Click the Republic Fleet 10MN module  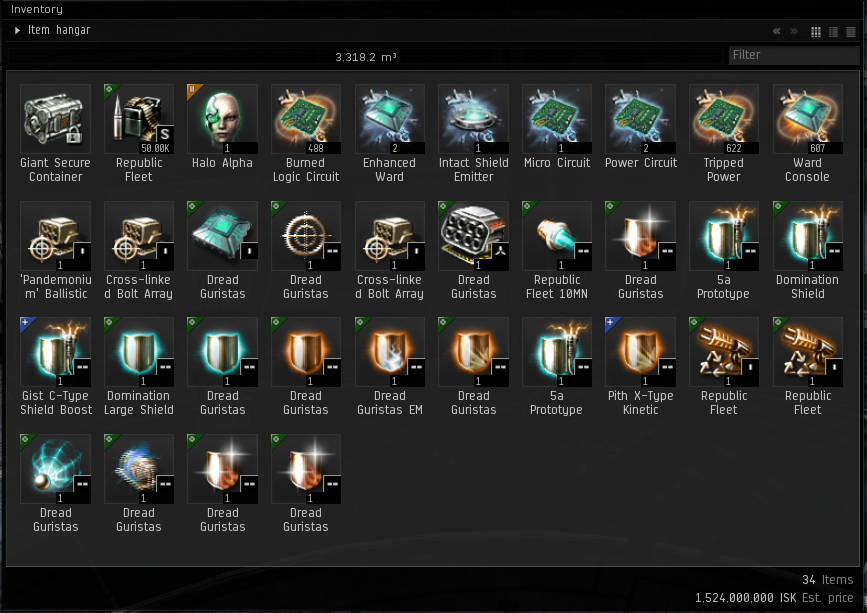click(557, 236)
